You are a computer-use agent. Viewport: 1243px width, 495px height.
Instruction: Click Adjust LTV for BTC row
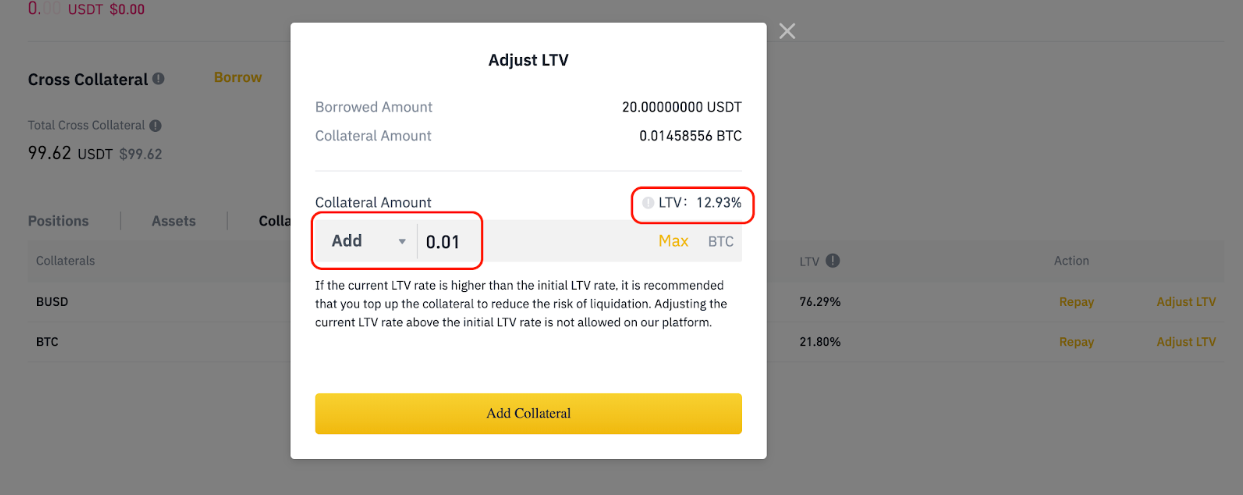pyautogui.click(x=1186, y=342)
